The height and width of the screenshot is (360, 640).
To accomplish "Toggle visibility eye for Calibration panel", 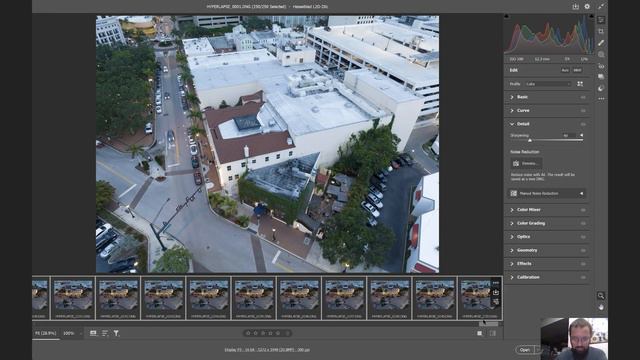I will [583, 277].
